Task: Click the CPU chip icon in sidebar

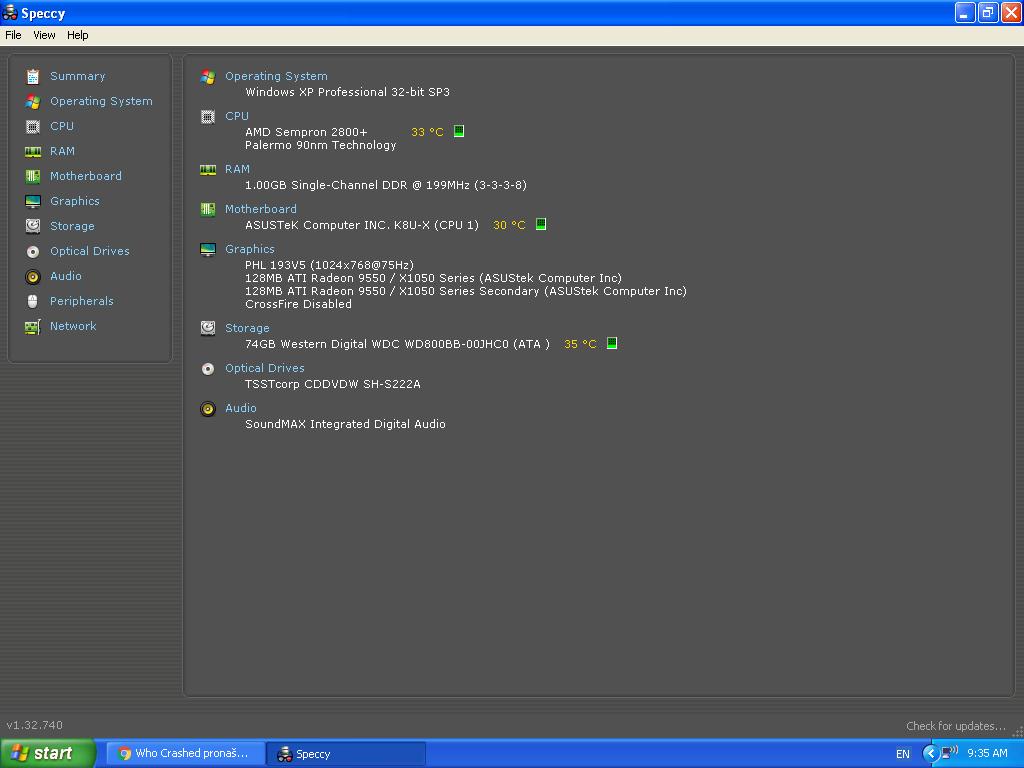Action: [x=33, y=127]
